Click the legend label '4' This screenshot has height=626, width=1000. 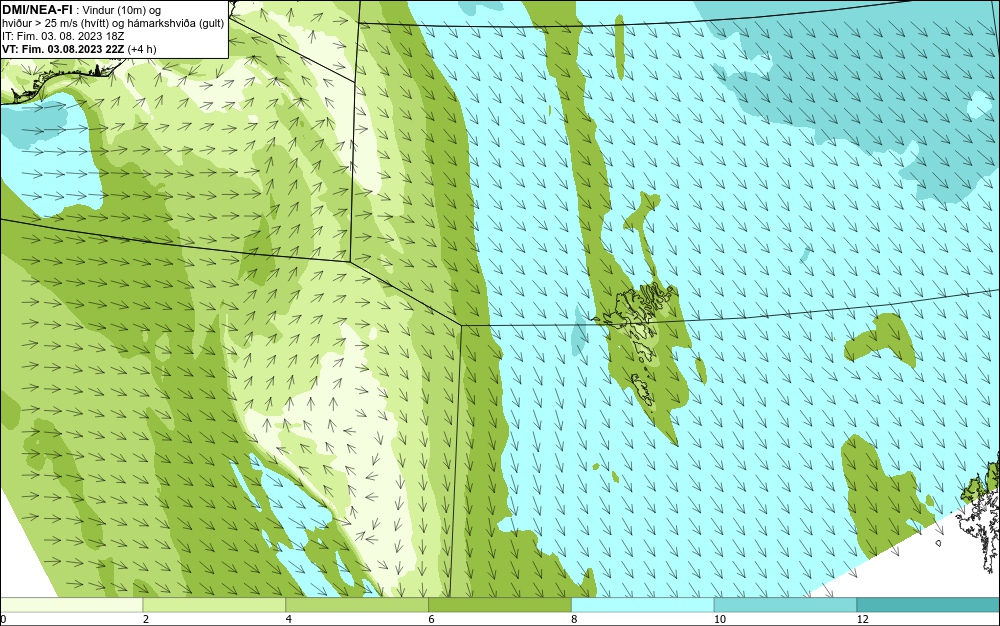point(289,619)
